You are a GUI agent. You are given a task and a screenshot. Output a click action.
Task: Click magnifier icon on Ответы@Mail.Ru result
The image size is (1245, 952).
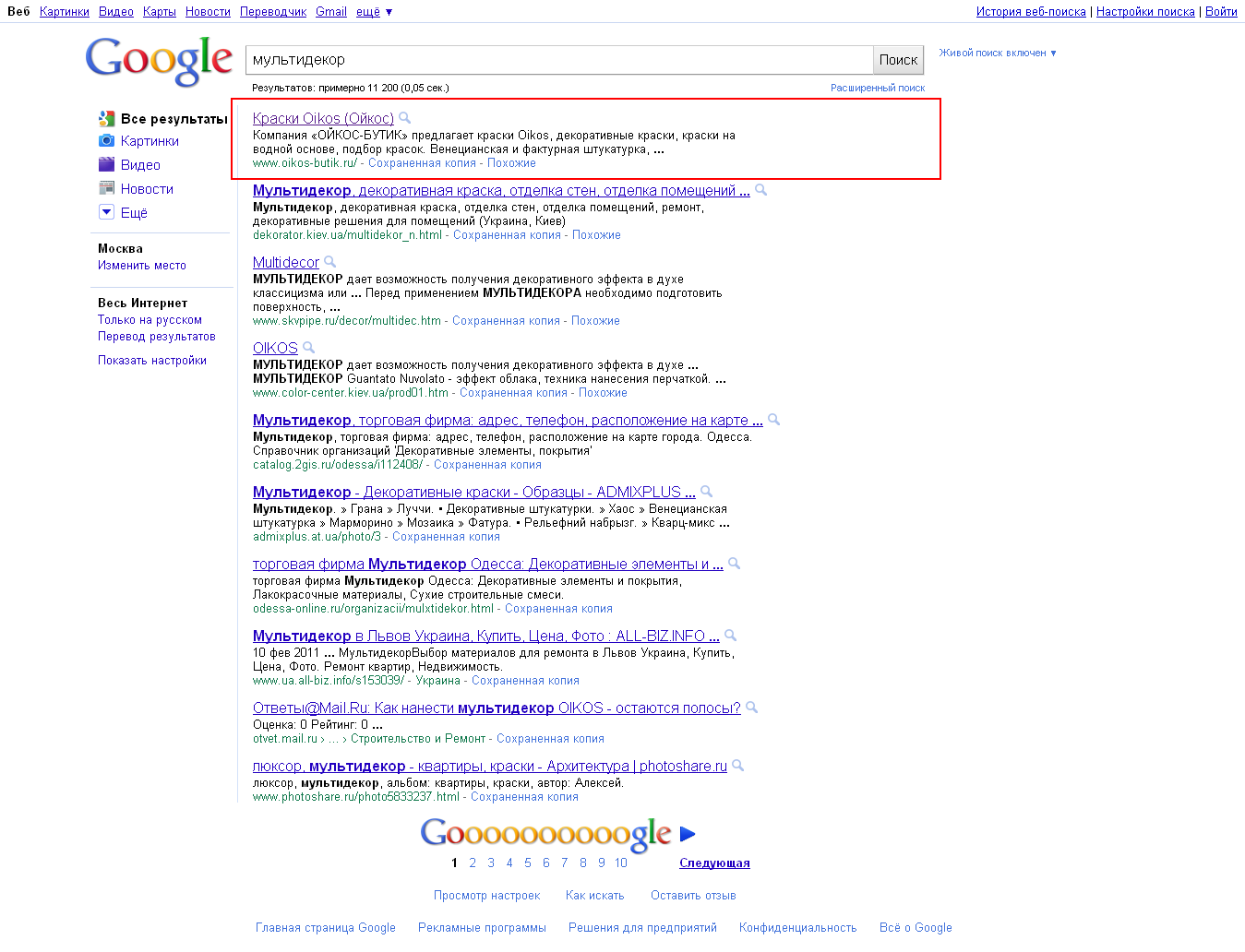coord(752,708)
